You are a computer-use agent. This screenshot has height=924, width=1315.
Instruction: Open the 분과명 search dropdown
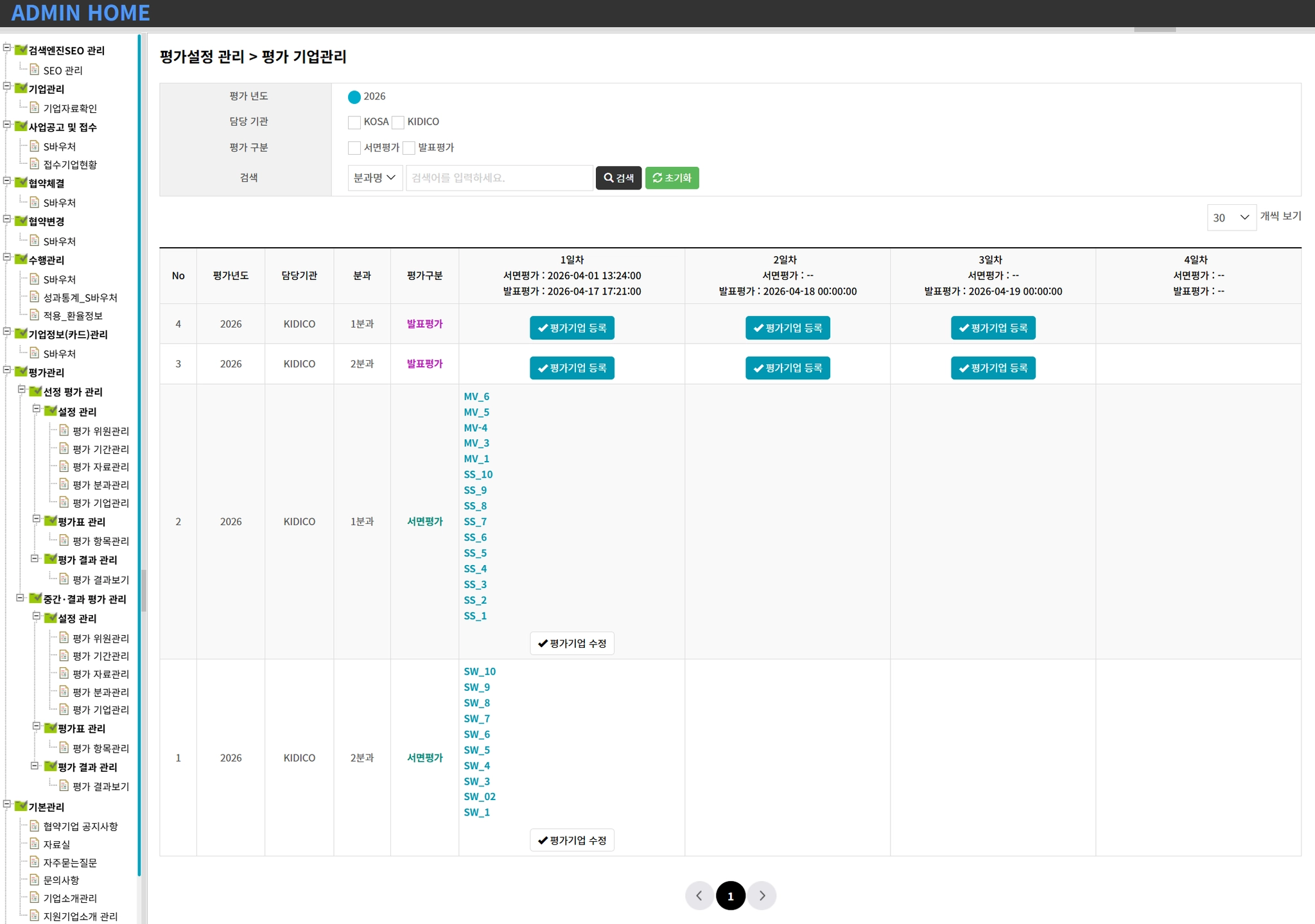[x=375, y=178]
